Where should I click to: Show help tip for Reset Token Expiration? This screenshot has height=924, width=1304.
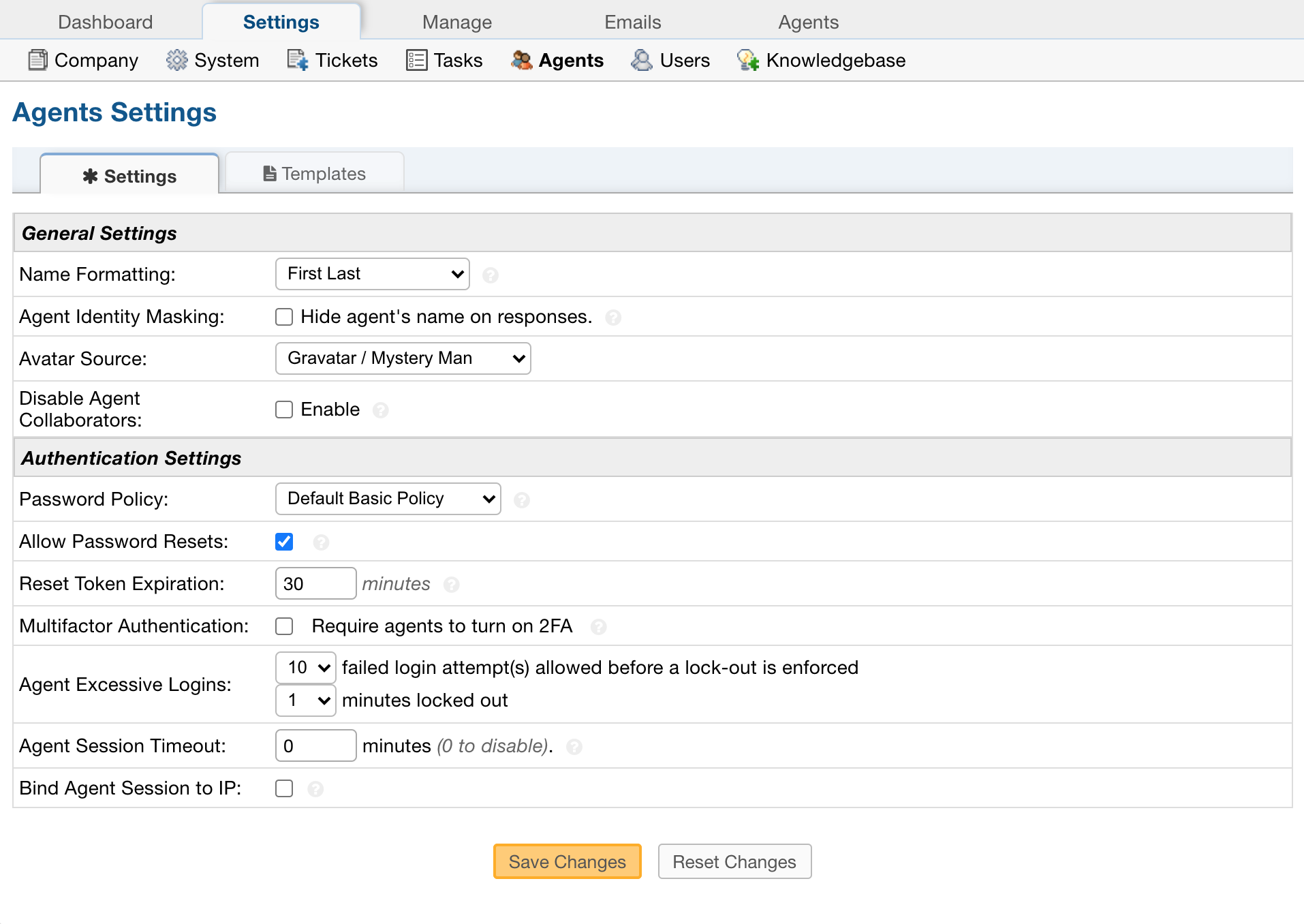tap(451, 585)
